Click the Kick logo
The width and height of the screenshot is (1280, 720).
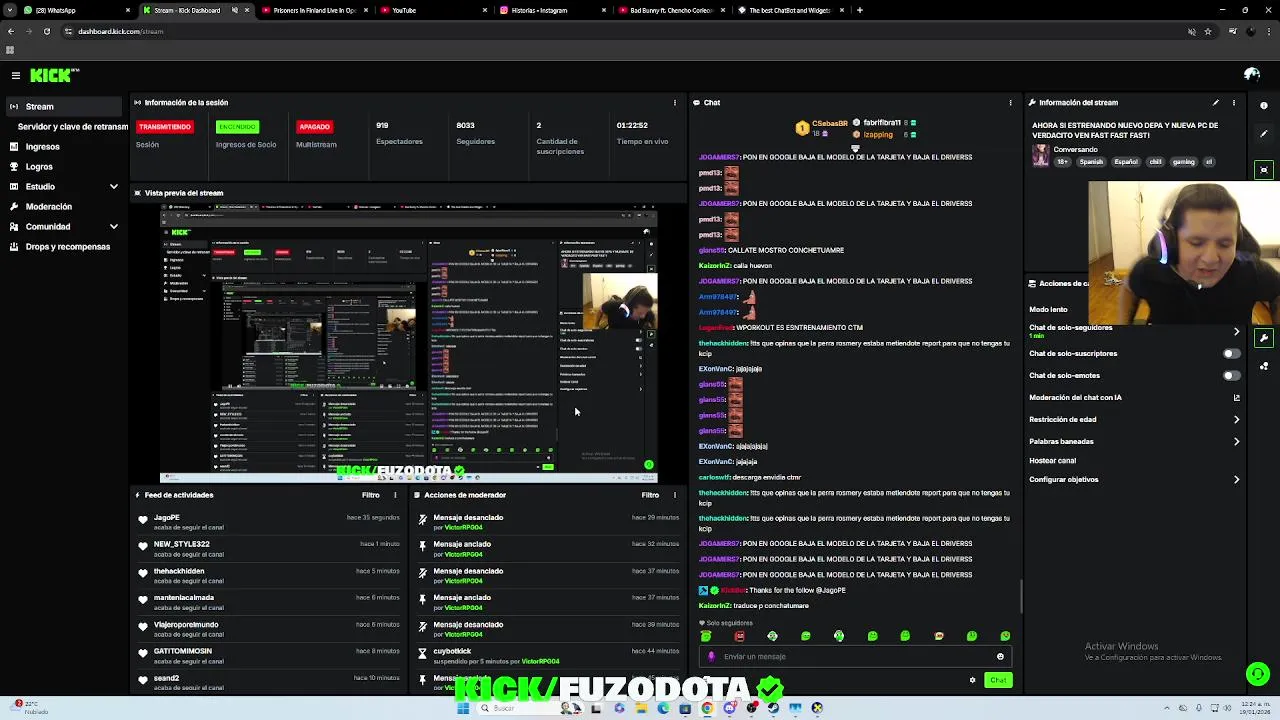54,75
